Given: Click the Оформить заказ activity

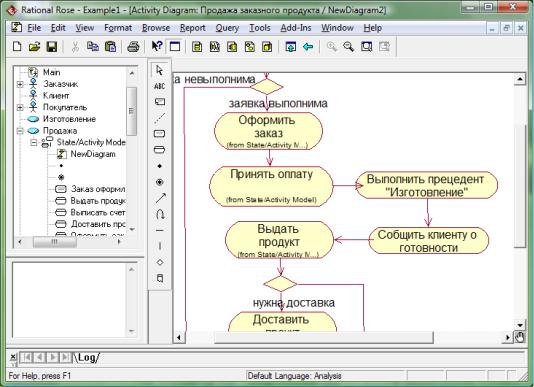Looking at the screenshot, I should point(268,131).
